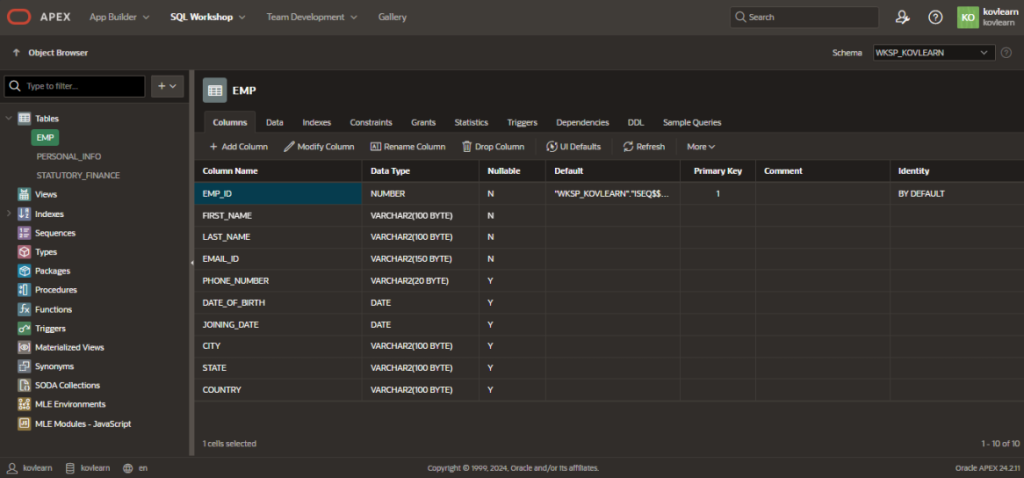Screen dimensions: 1024x478
Task: Switch to the Data tab
Action: (x=274, y=122)
